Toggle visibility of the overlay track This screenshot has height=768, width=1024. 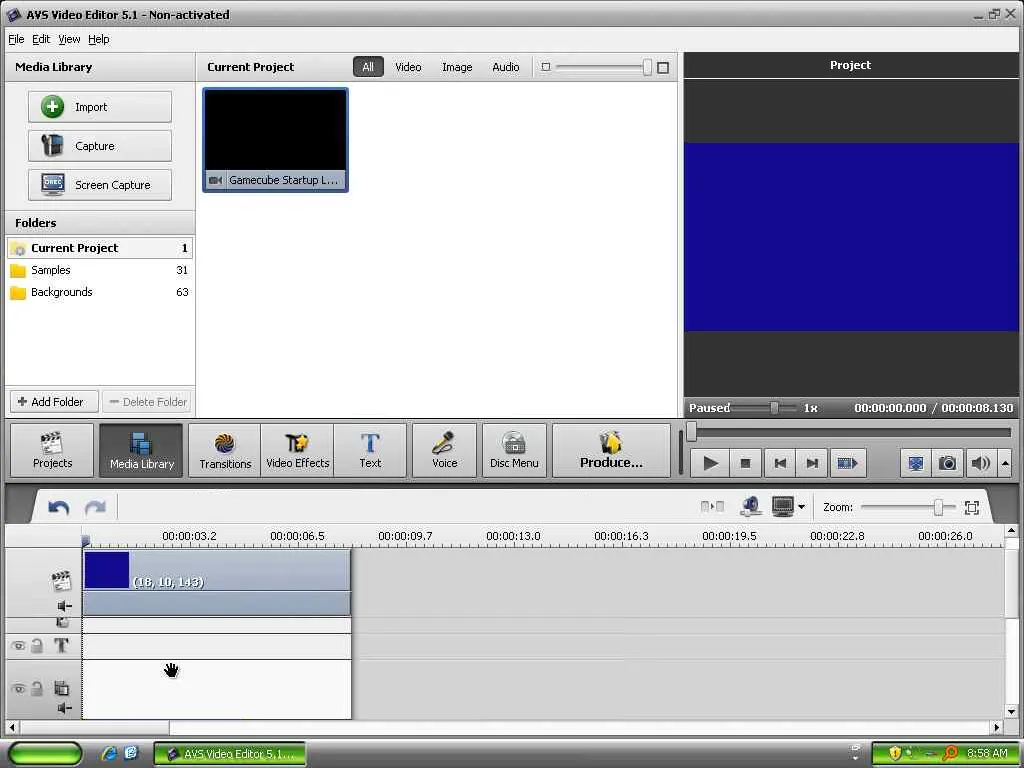point(18,688)
